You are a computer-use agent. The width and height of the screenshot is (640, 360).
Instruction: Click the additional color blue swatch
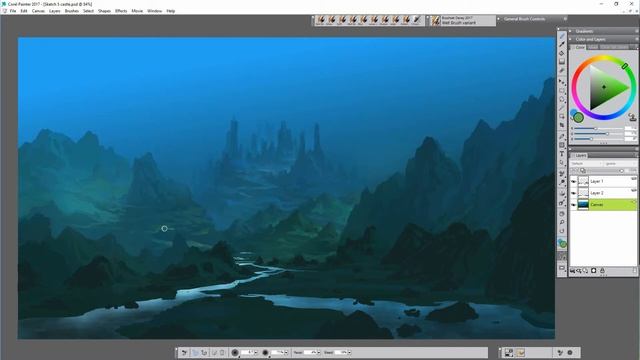pyautogui.click(x=573, y=112)
